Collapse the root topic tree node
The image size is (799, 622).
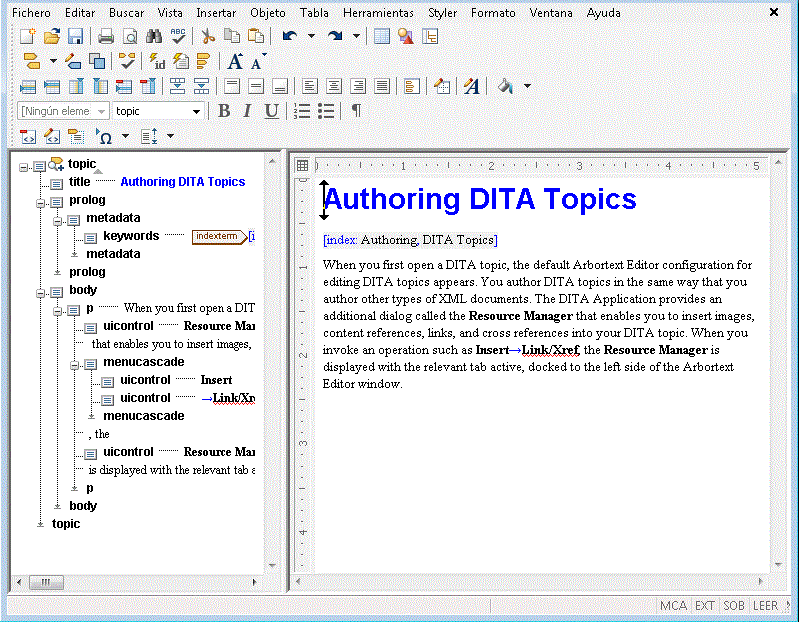click(23, 167)
